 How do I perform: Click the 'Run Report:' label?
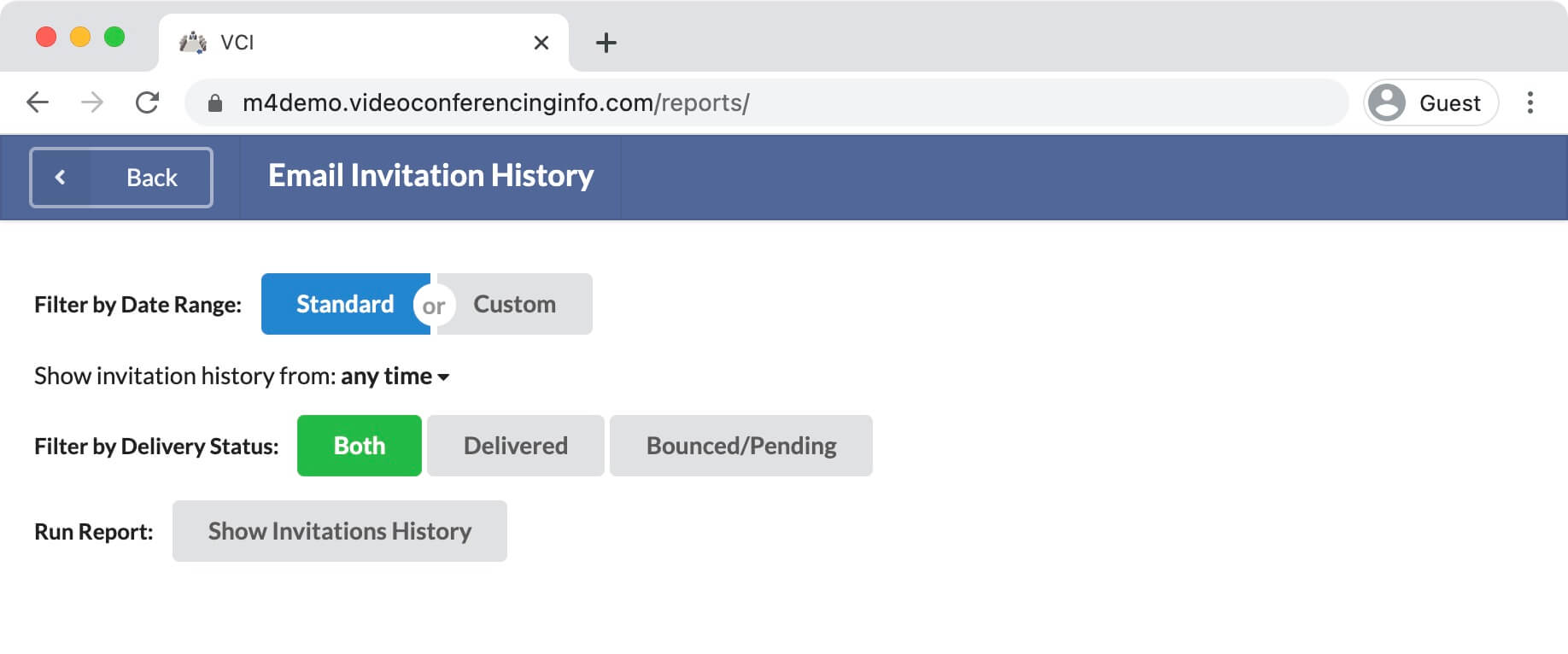pyautogui.click(x=94, y=532)
